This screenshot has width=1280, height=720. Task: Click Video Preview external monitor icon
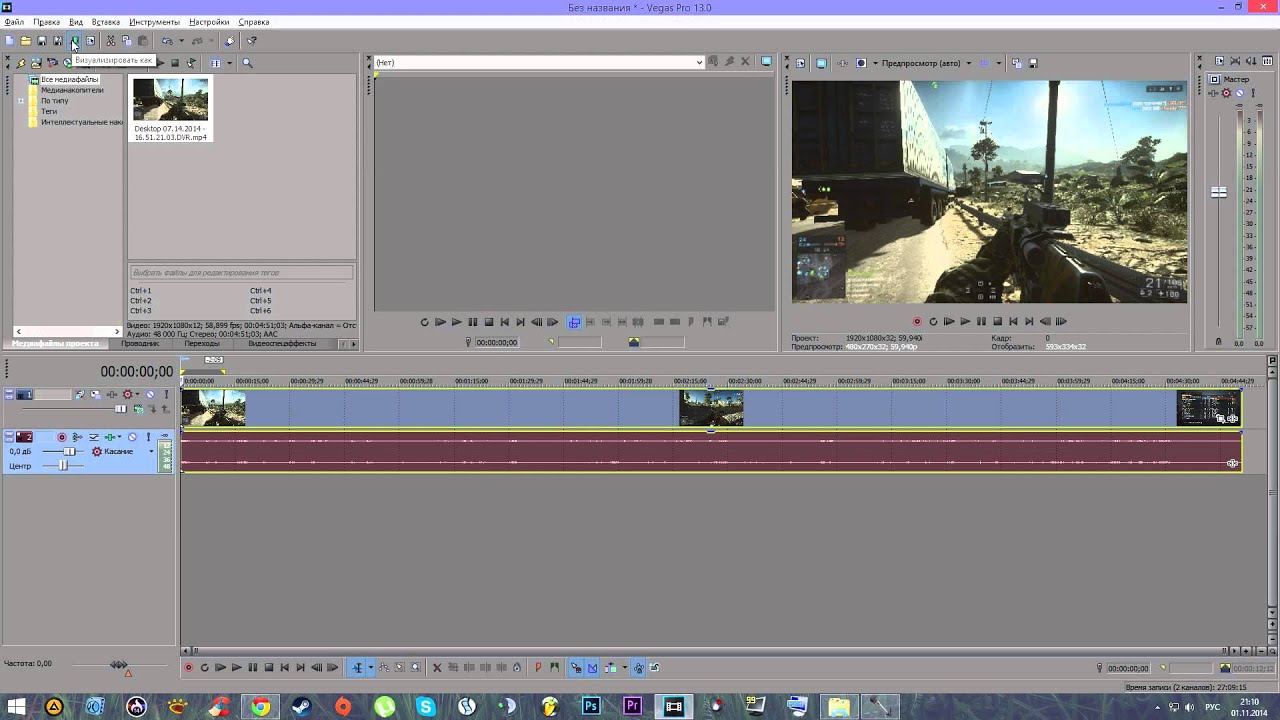(821, 63)
